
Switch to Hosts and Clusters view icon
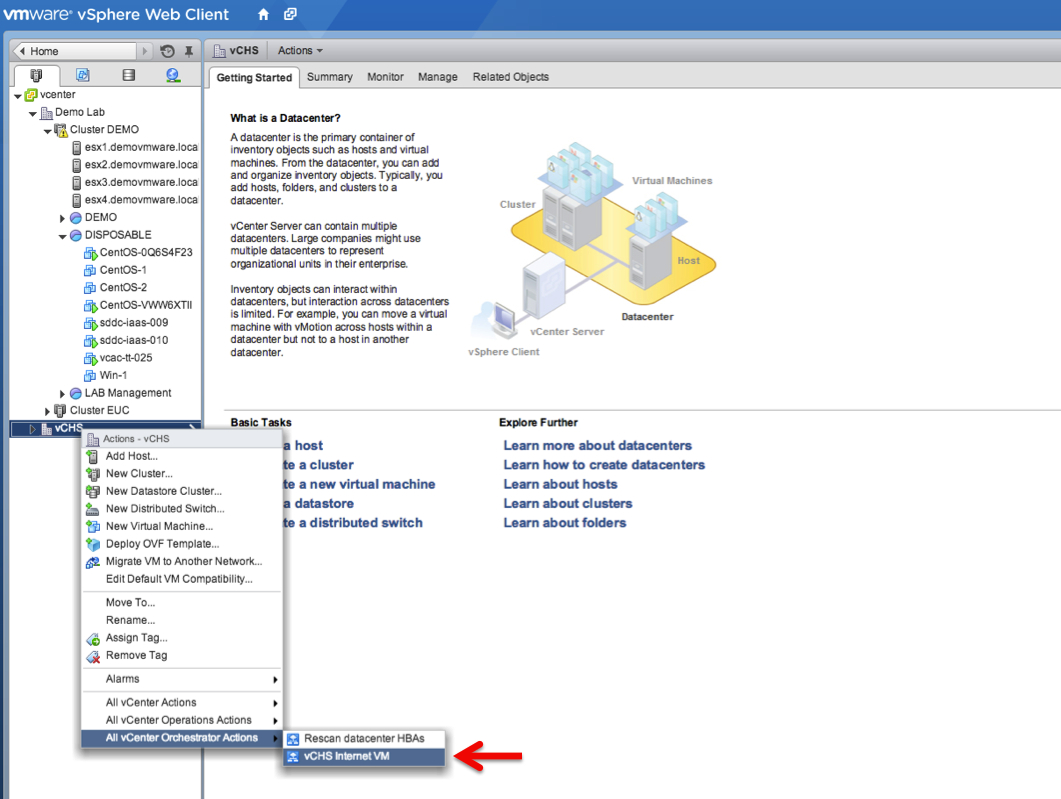click(36, 75)
